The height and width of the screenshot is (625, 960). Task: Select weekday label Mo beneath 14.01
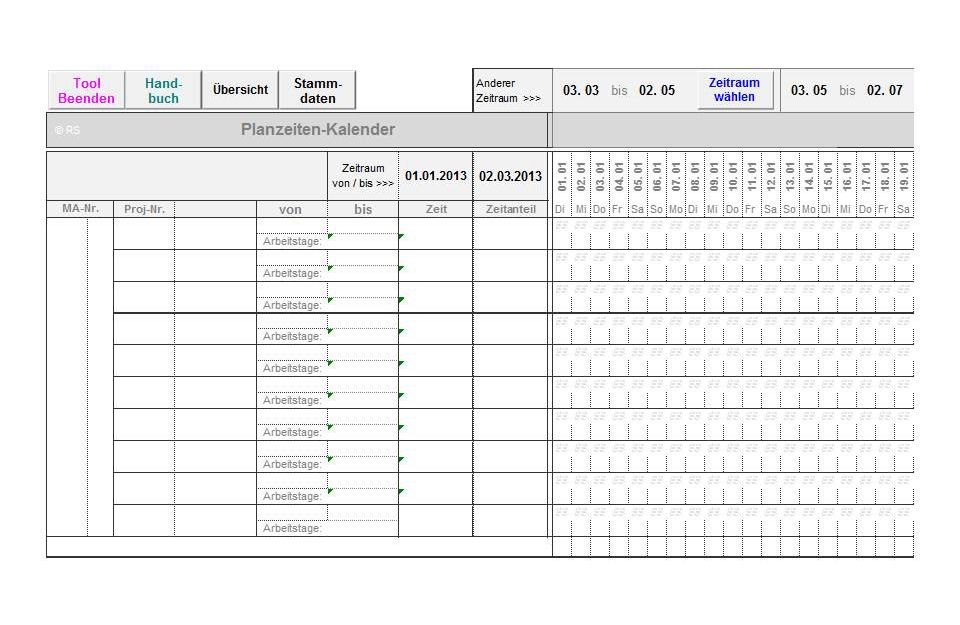pos(809,209)
